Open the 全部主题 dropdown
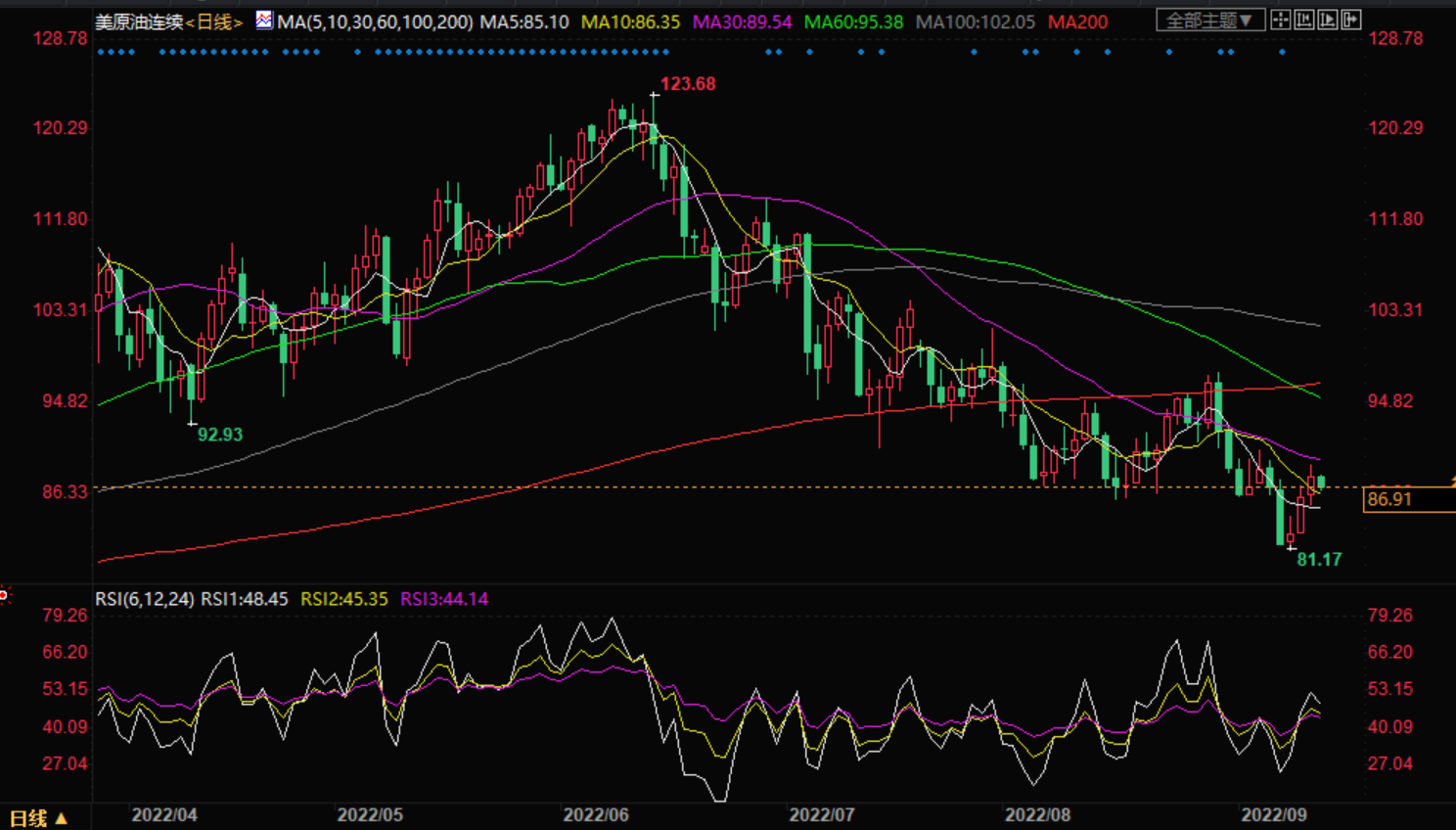 [1209, 20]
